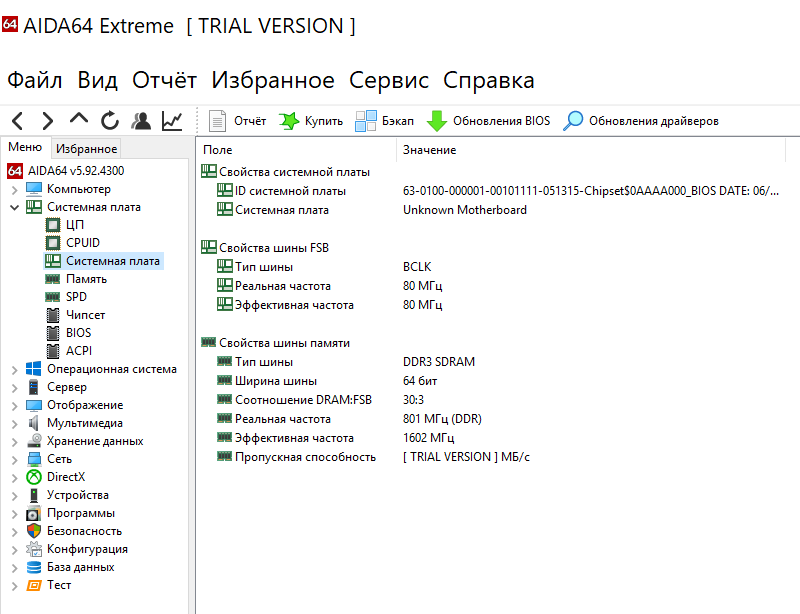Click the Хранение данных drive icon

click(x=34, y=440)
